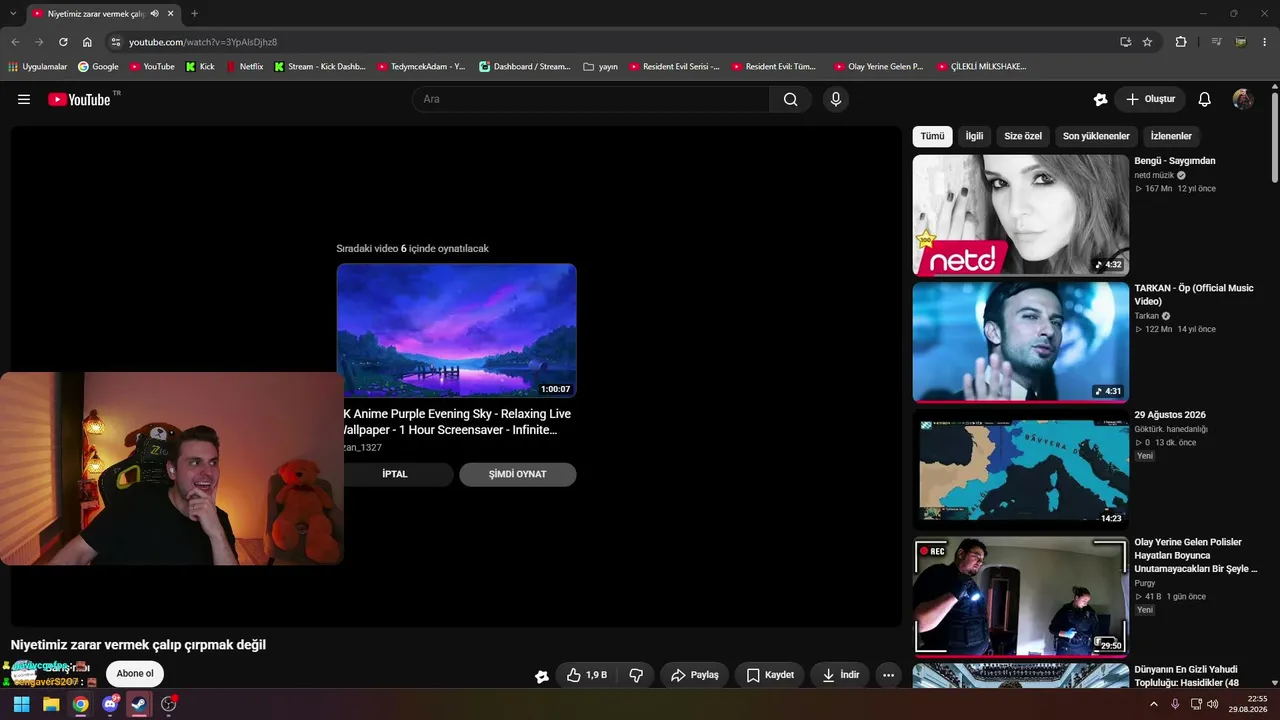1280x720 pixels.
Task: Open the netd müzik channel name
Action: (x=1154, y=175)
